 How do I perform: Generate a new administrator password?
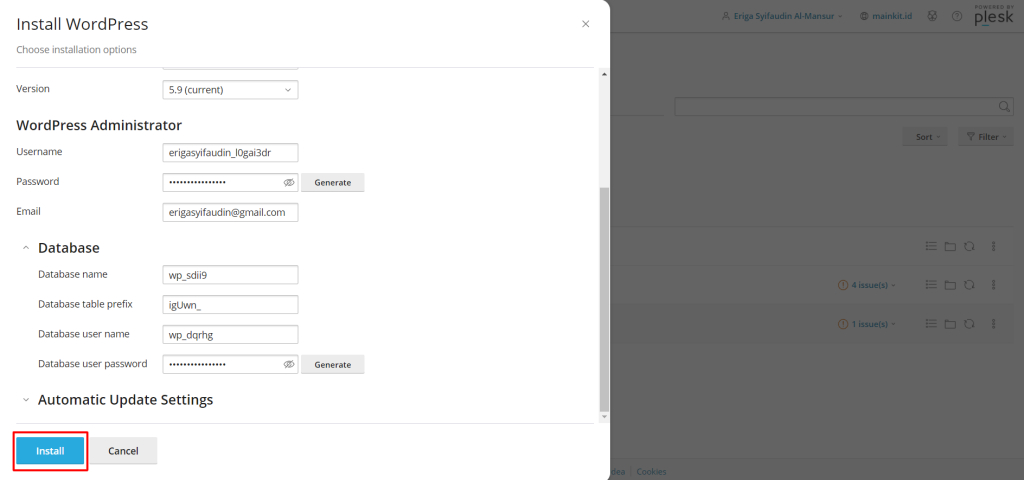332,182
